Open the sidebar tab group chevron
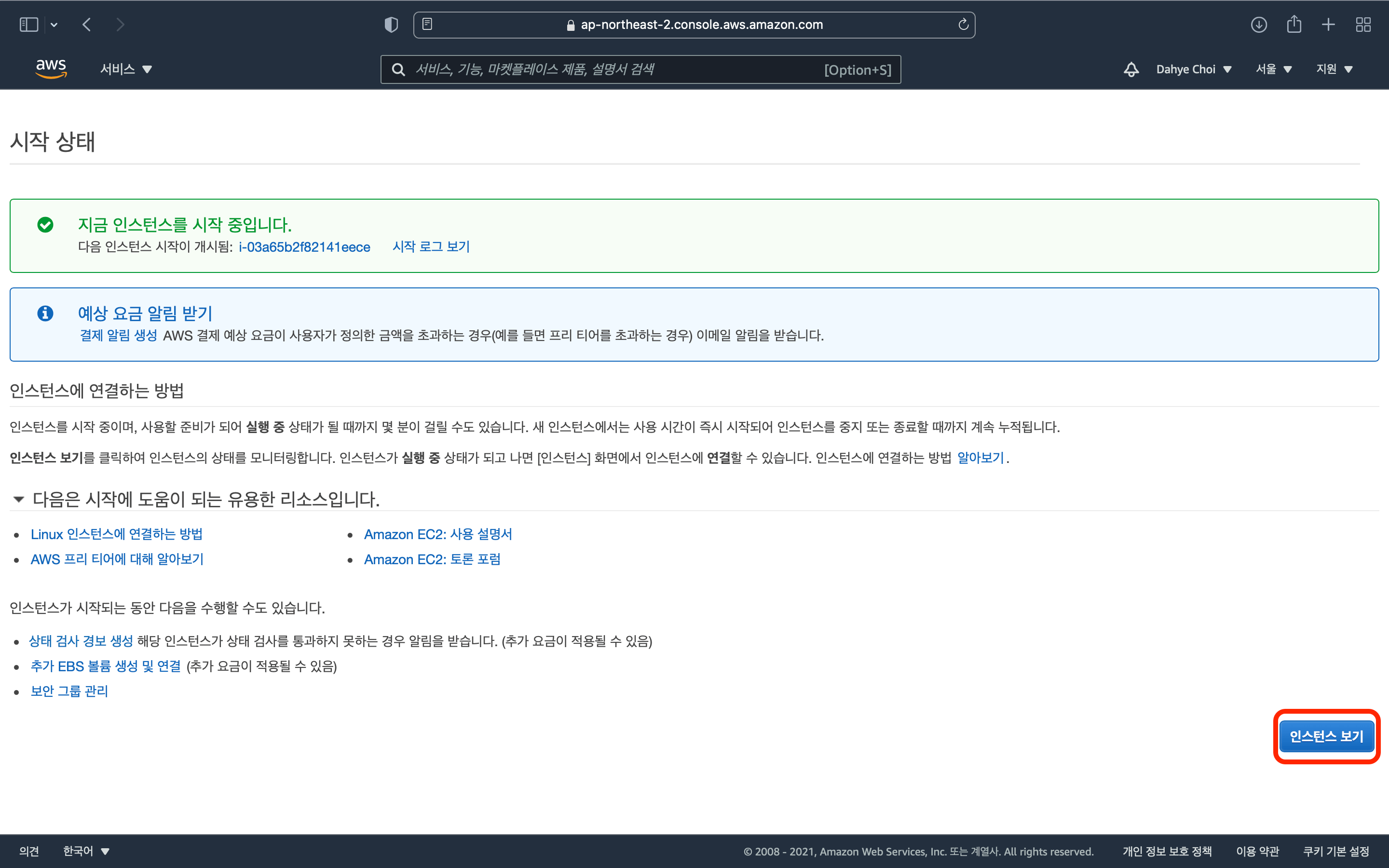The height and width of the screenshot is (868, 1389). point(54,25)
